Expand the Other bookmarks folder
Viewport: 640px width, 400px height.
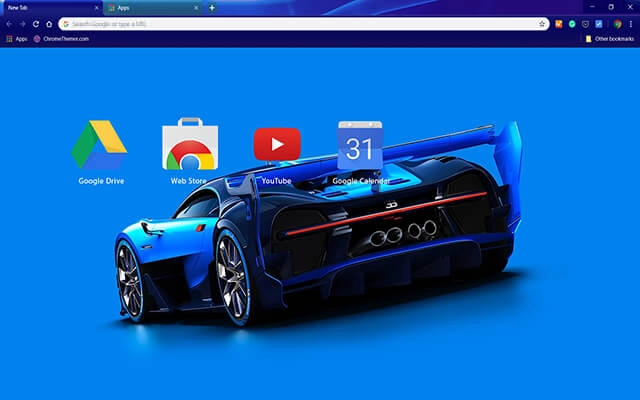pyautogui.click(x=610, y=39)
